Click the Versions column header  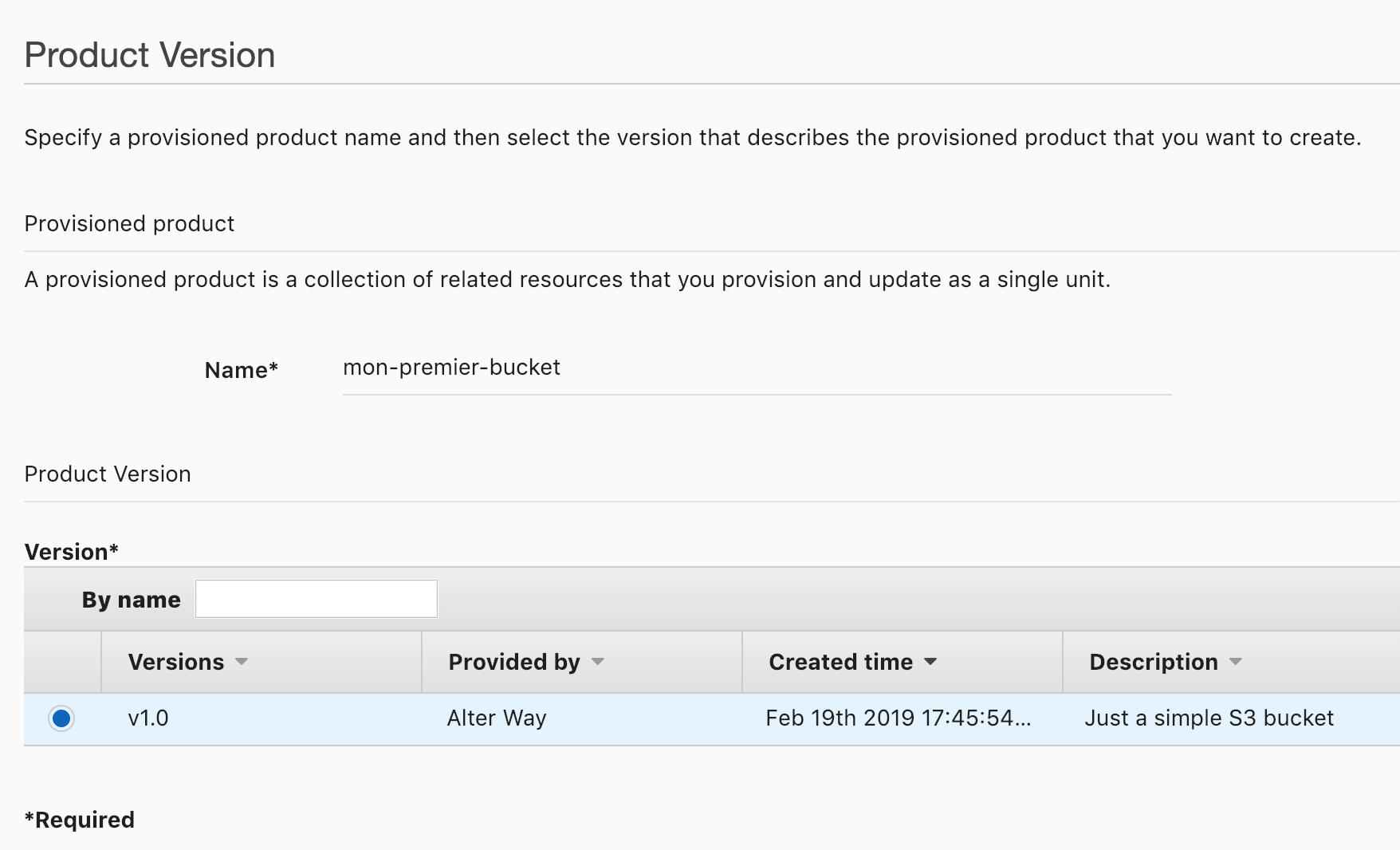[x=175, y=662]
